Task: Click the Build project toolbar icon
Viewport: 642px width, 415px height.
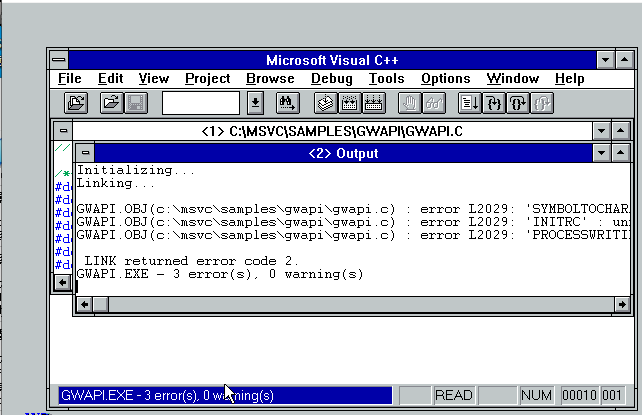Action: point(349,103)
